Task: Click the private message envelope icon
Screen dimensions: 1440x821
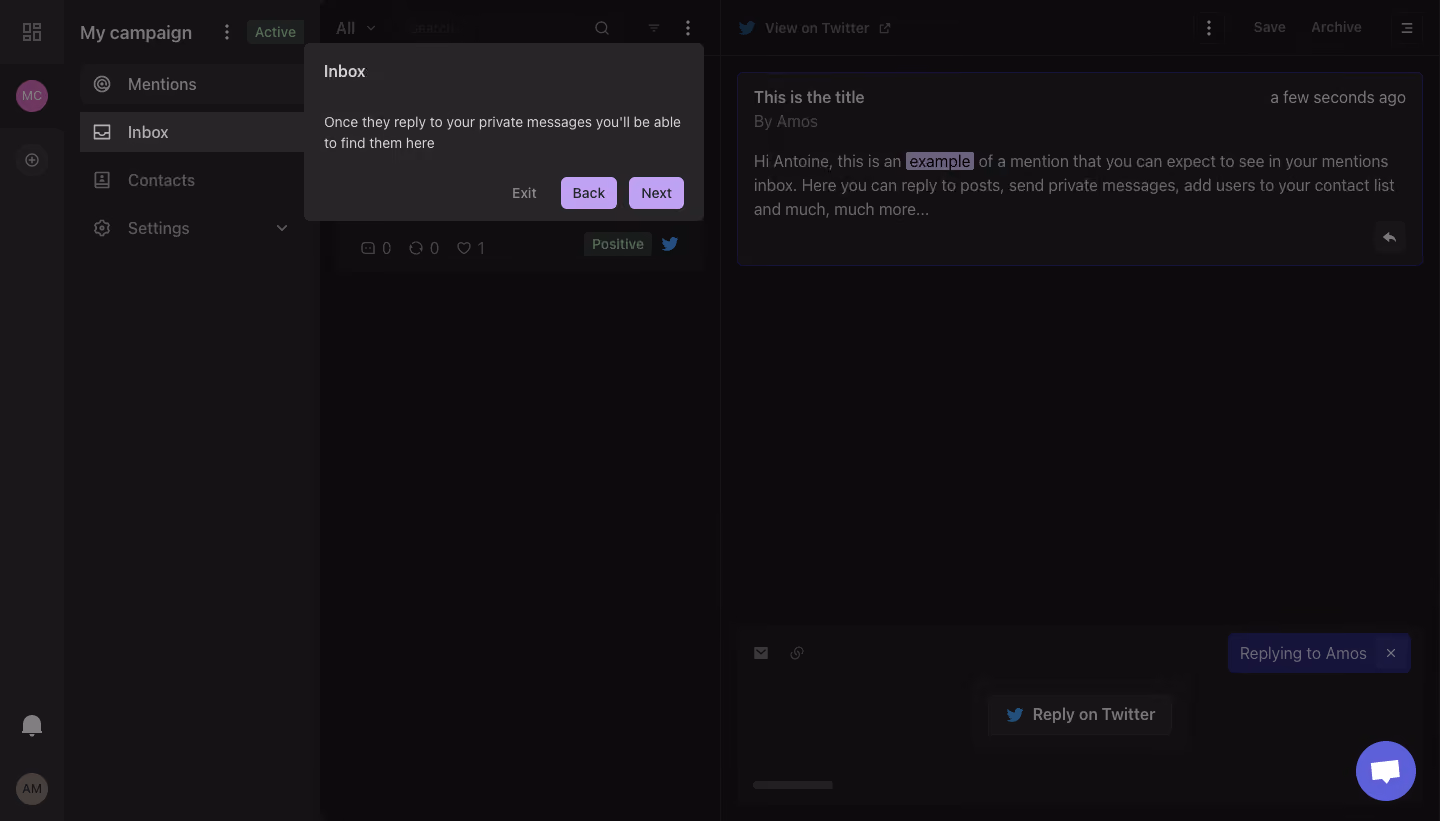Action: pos(761,653)
